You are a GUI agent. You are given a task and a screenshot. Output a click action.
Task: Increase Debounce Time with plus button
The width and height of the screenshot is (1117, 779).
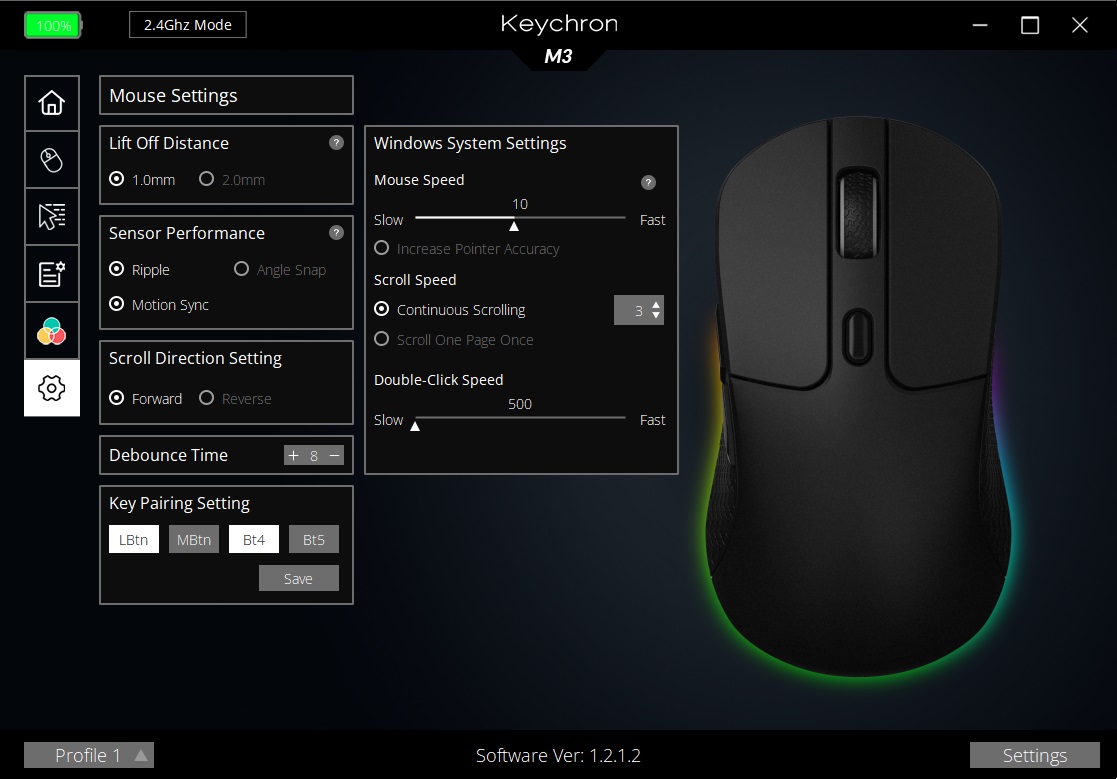point(293,455)
